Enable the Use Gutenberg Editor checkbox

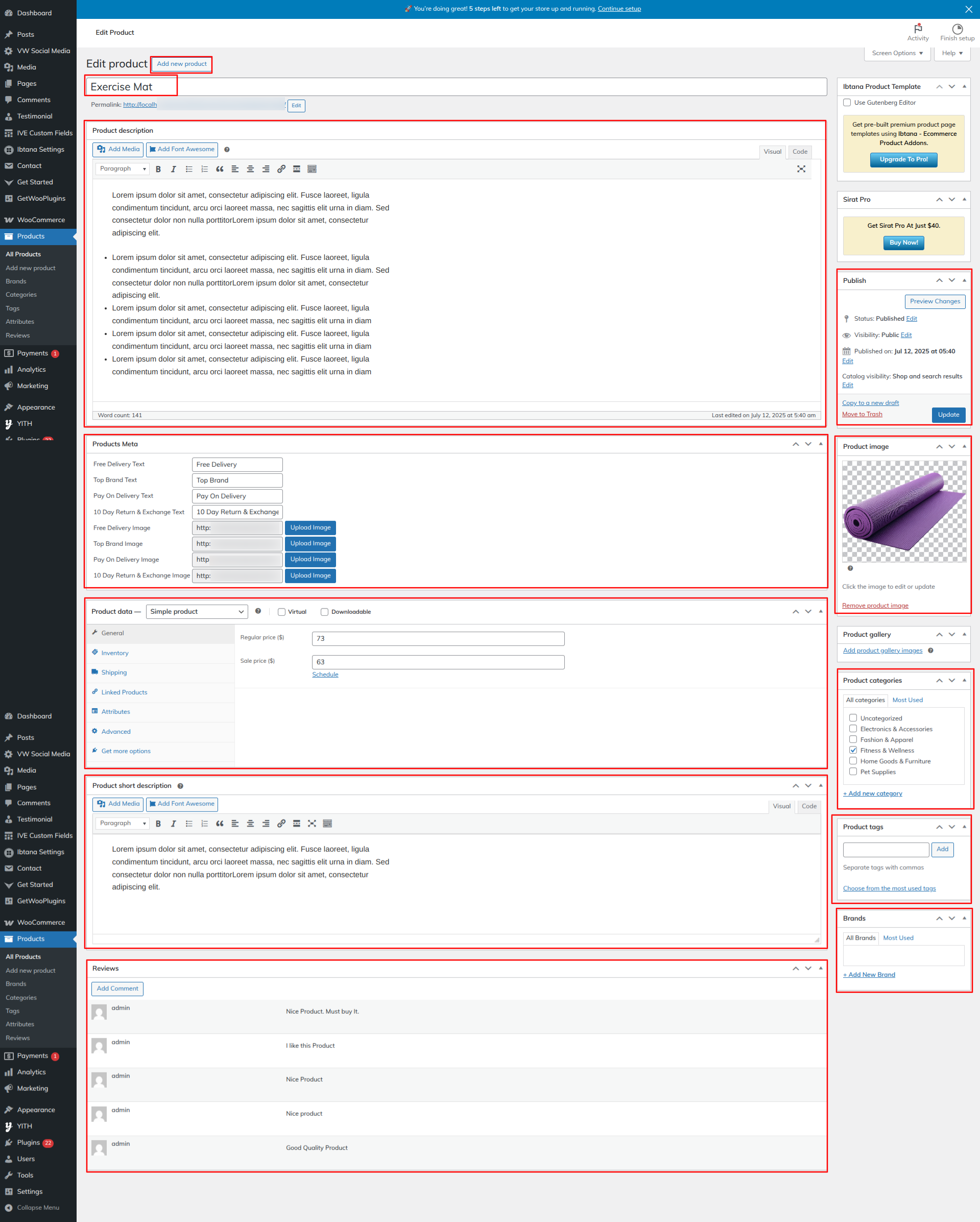click(847, 103)
